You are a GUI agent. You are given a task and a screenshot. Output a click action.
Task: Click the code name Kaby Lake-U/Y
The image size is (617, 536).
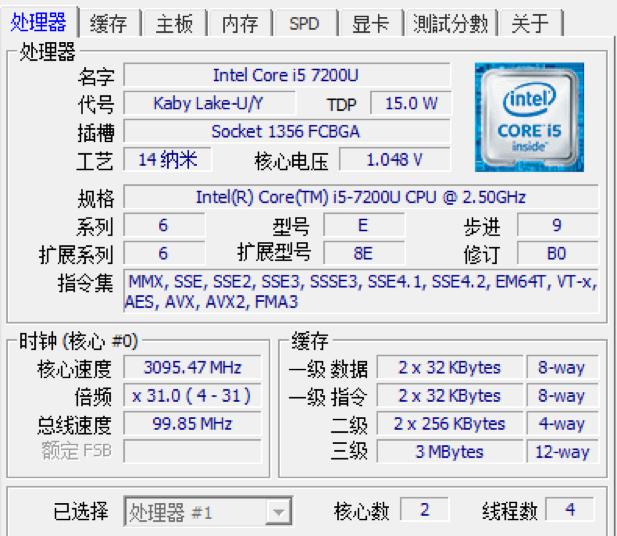coord(209,103)
